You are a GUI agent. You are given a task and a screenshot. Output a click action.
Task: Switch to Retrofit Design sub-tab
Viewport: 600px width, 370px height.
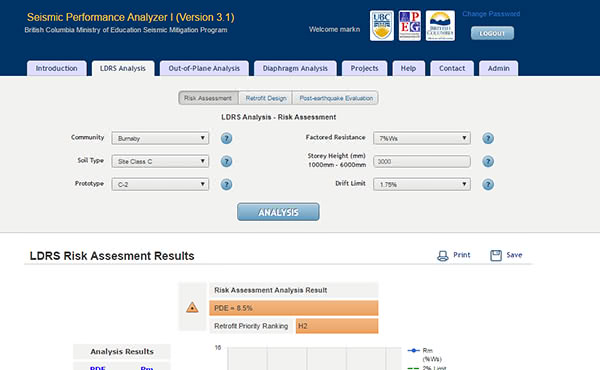pos(266,98)
